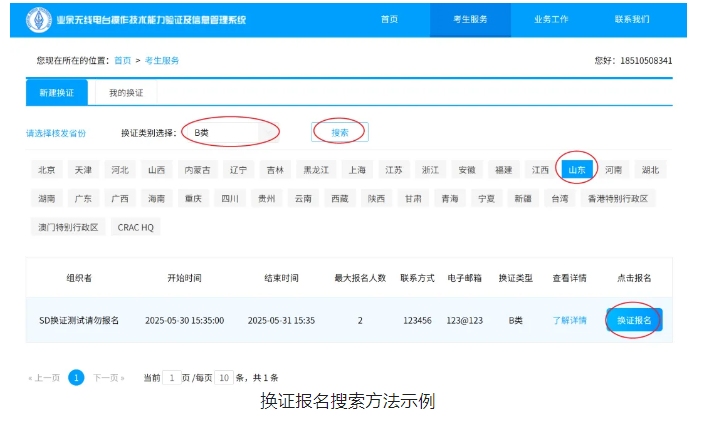This screenshot has width=726, height=421.
Task: Click the per-page count field showing 10
Action: (224, 378)
